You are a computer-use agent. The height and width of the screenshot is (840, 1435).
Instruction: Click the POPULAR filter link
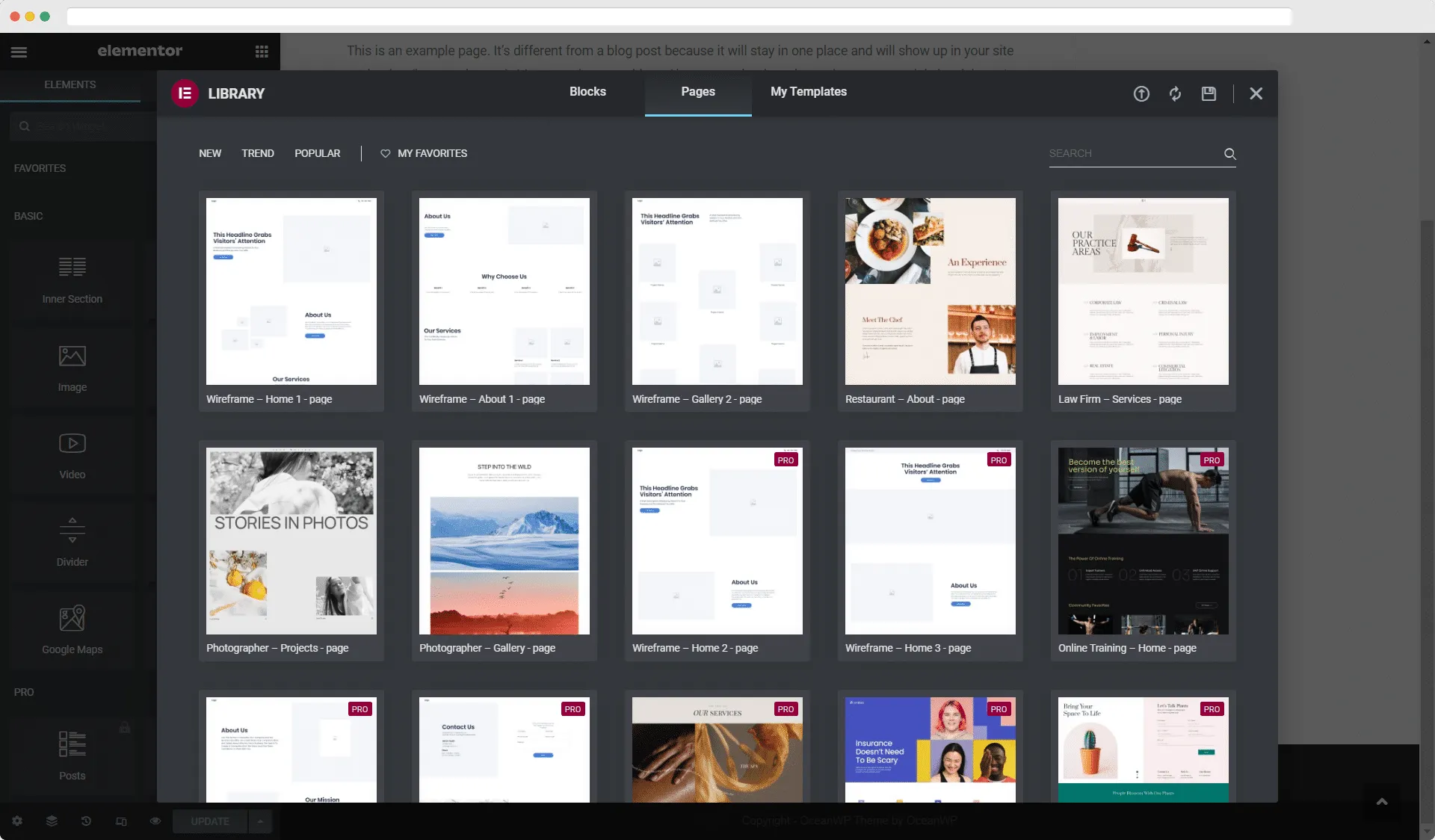317,152
